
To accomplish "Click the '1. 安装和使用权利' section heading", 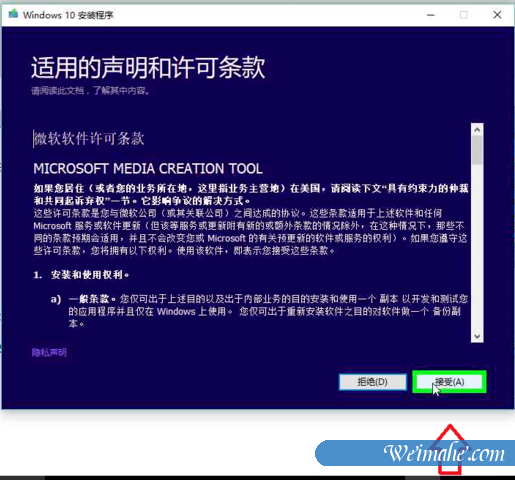I will click(81, 275).
